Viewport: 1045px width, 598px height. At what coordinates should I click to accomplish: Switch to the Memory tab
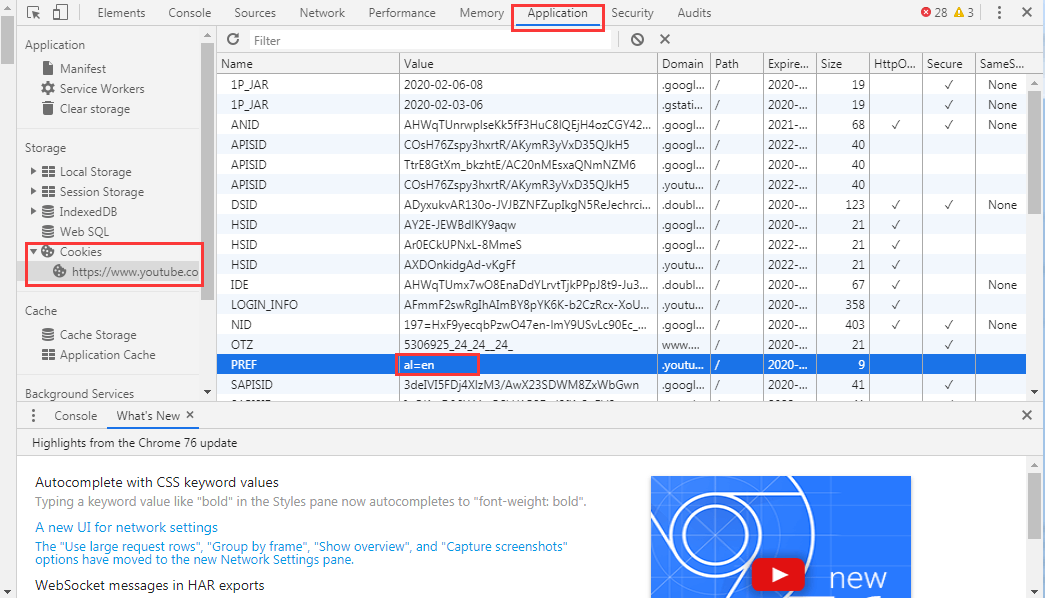[481, 13]
